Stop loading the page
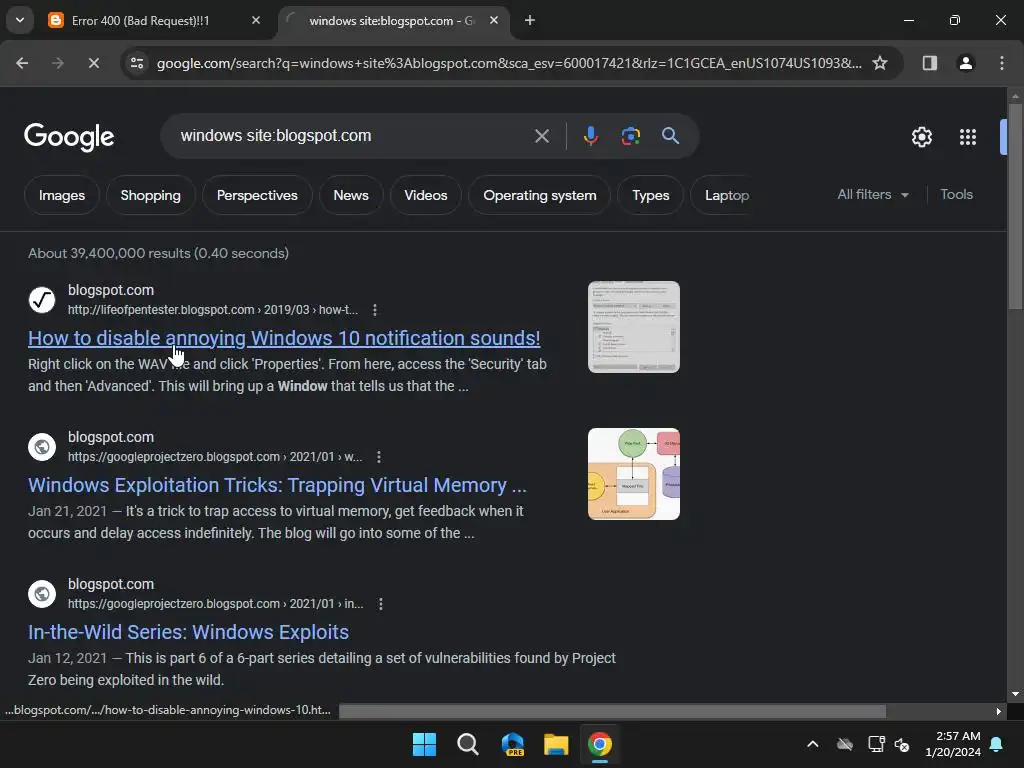The height and width of the screenshot is (768, 1024). coord(93,63)
